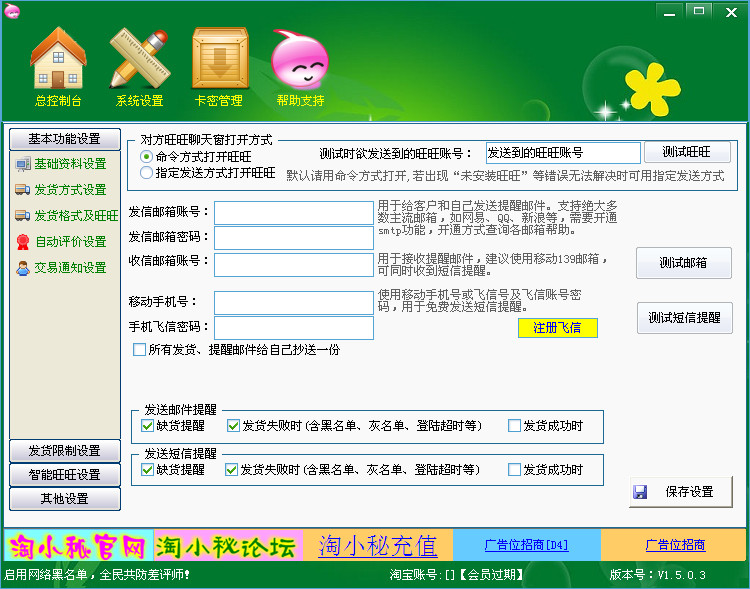Click the 版本号 V1.5.0.3 status text

coord(658,575)
